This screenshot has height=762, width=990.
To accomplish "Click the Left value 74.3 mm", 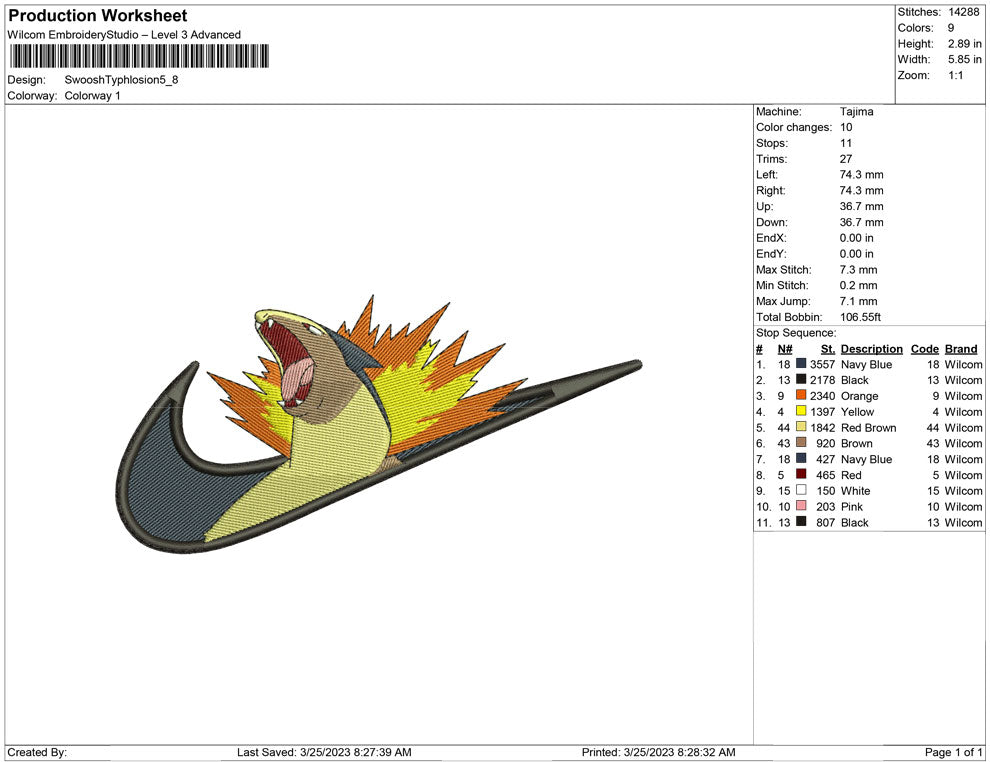I will [x=862, y=174].
